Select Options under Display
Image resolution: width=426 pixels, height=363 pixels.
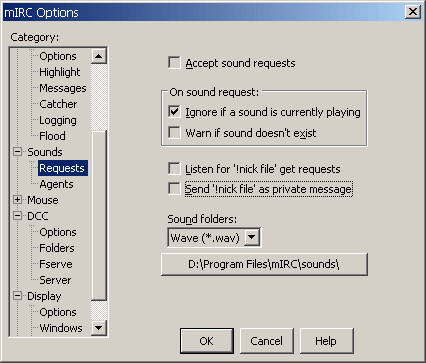tap(58, 312)
